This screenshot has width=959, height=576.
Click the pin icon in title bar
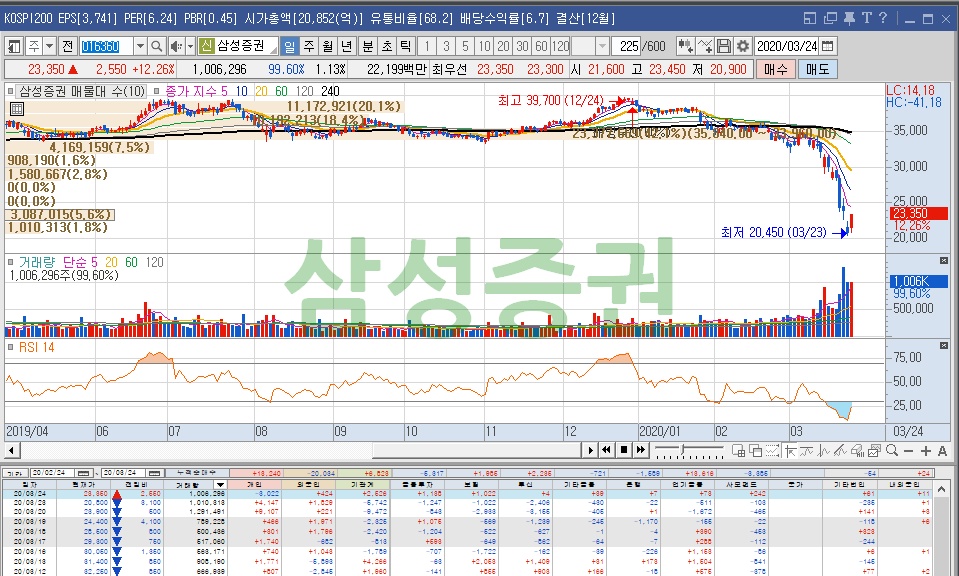849,18
